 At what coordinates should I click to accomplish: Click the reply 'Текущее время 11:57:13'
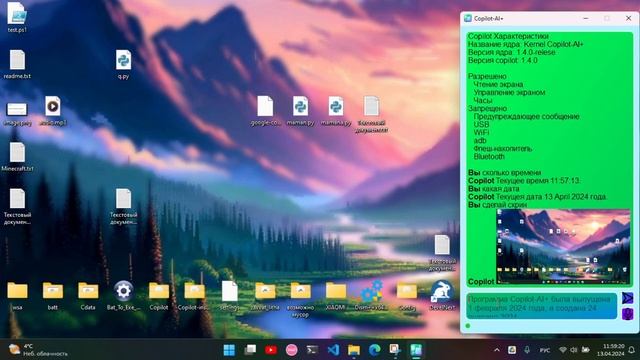538,180
